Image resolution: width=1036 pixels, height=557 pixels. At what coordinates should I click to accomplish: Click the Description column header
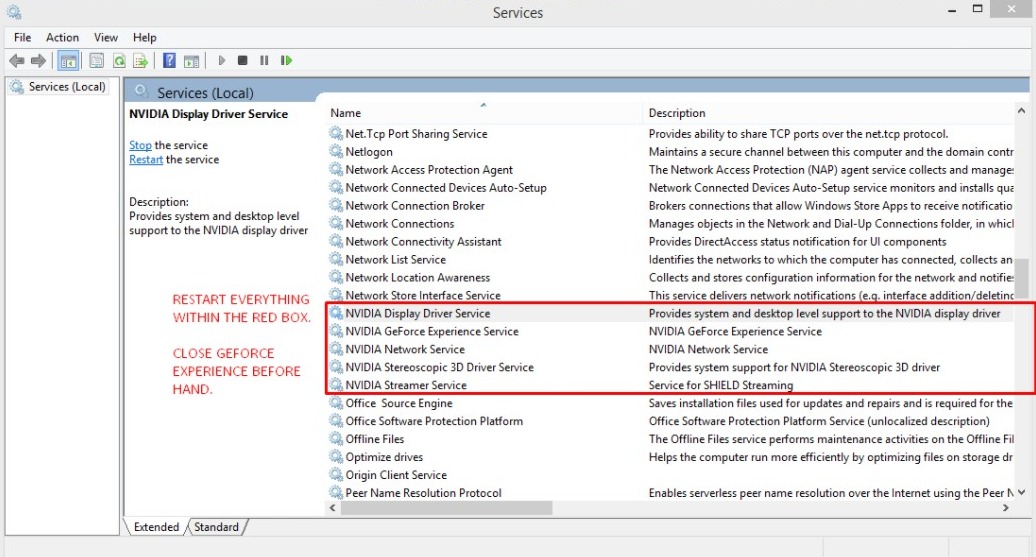click(677, 113)
